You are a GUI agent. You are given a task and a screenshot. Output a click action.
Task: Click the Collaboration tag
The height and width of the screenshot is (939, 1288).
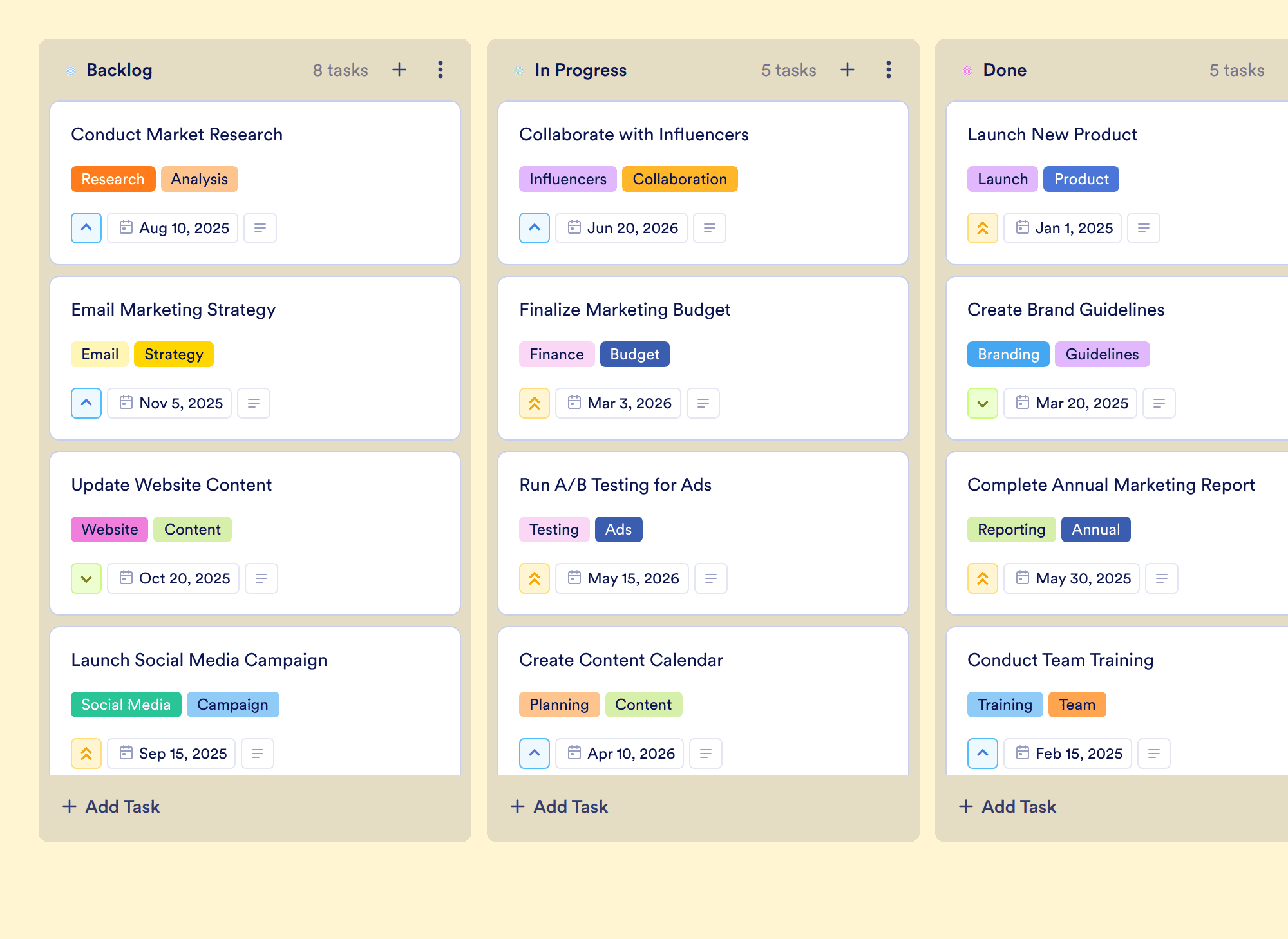[680, 179]
